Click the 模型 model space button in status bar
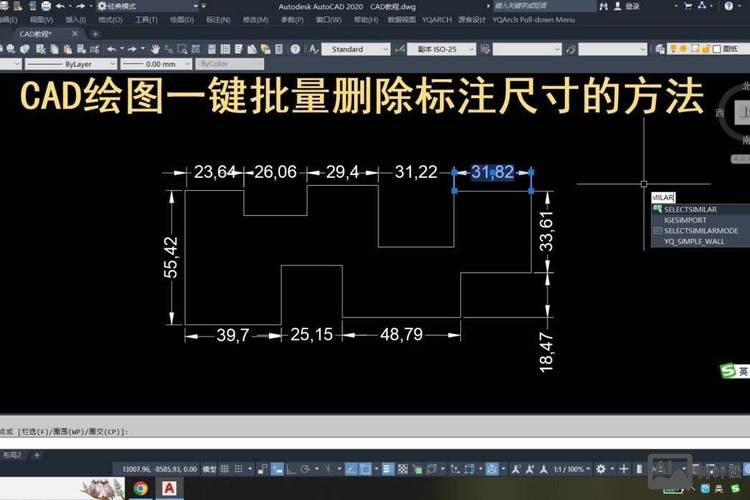This screenshot has height=500, width=750. coord(209,469)
